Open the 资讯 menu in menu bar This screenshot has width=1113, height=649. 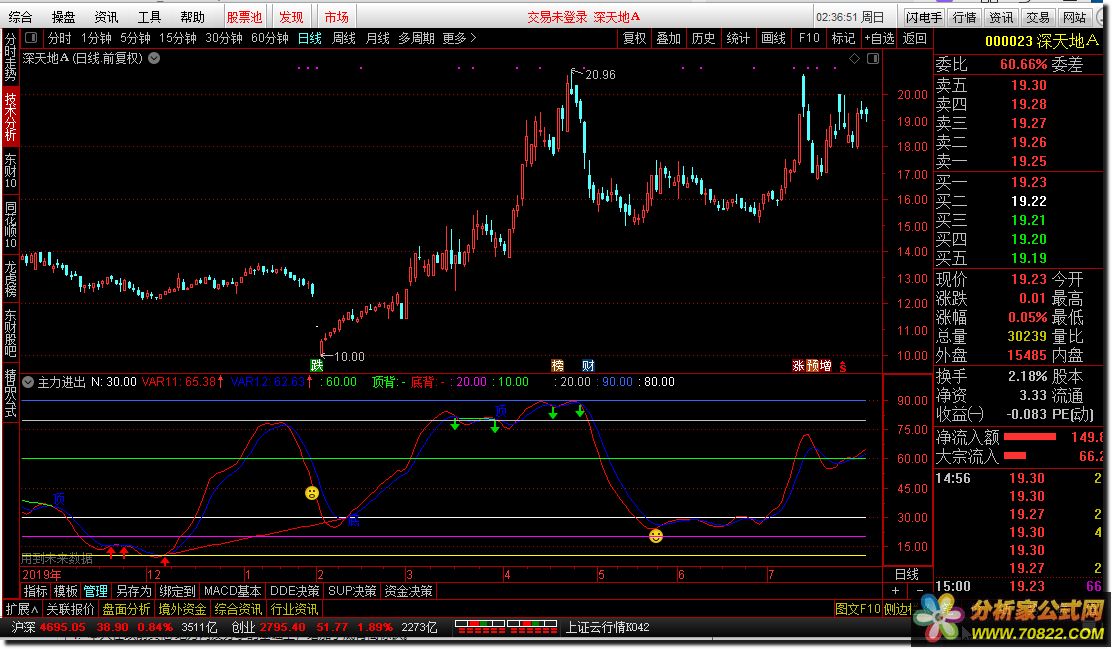click(106, 17)
